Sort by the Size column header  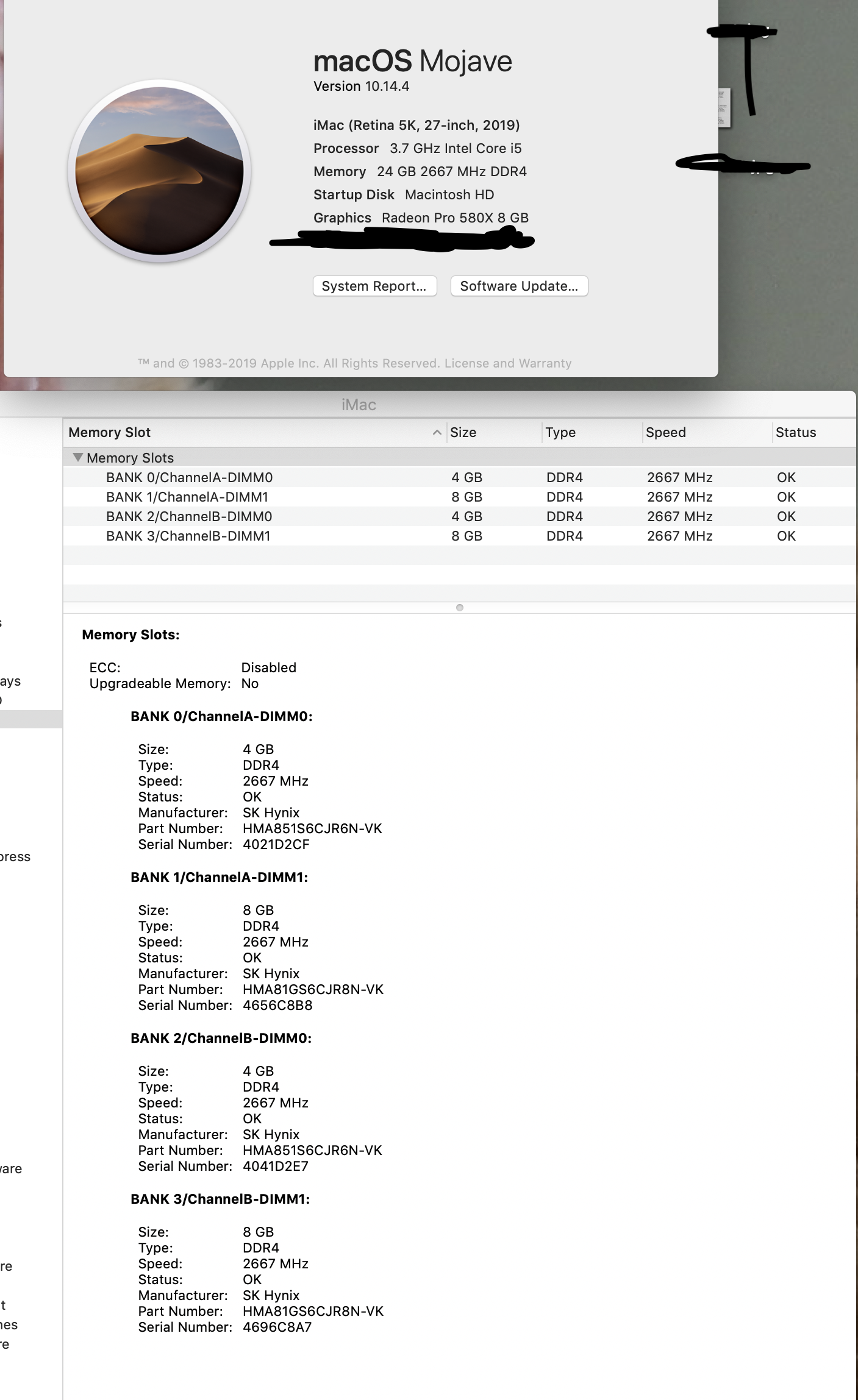point(494,432)
